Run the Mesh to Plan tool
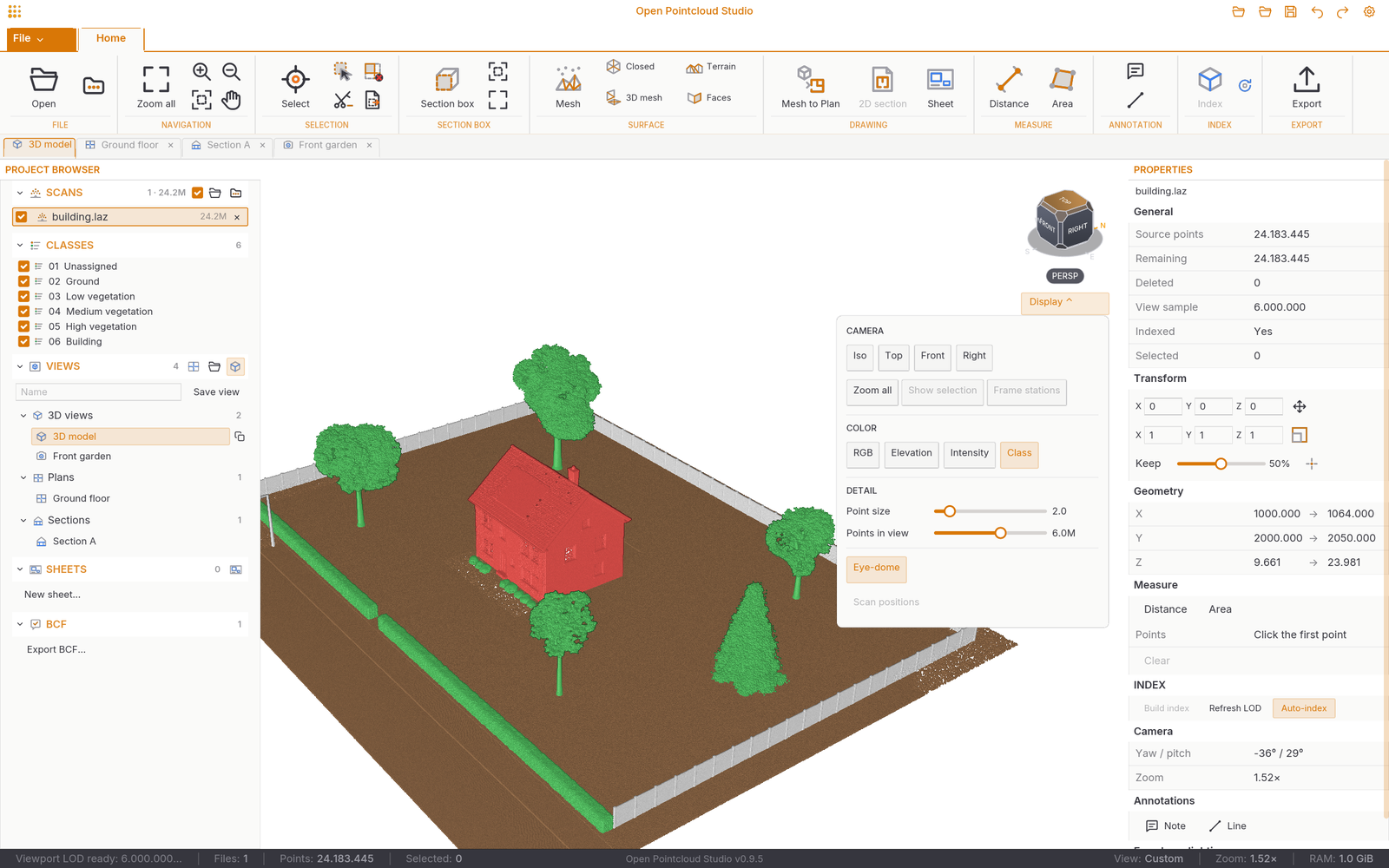The image size is (1389, 868). pyautogui.click(x=811, y=87)
